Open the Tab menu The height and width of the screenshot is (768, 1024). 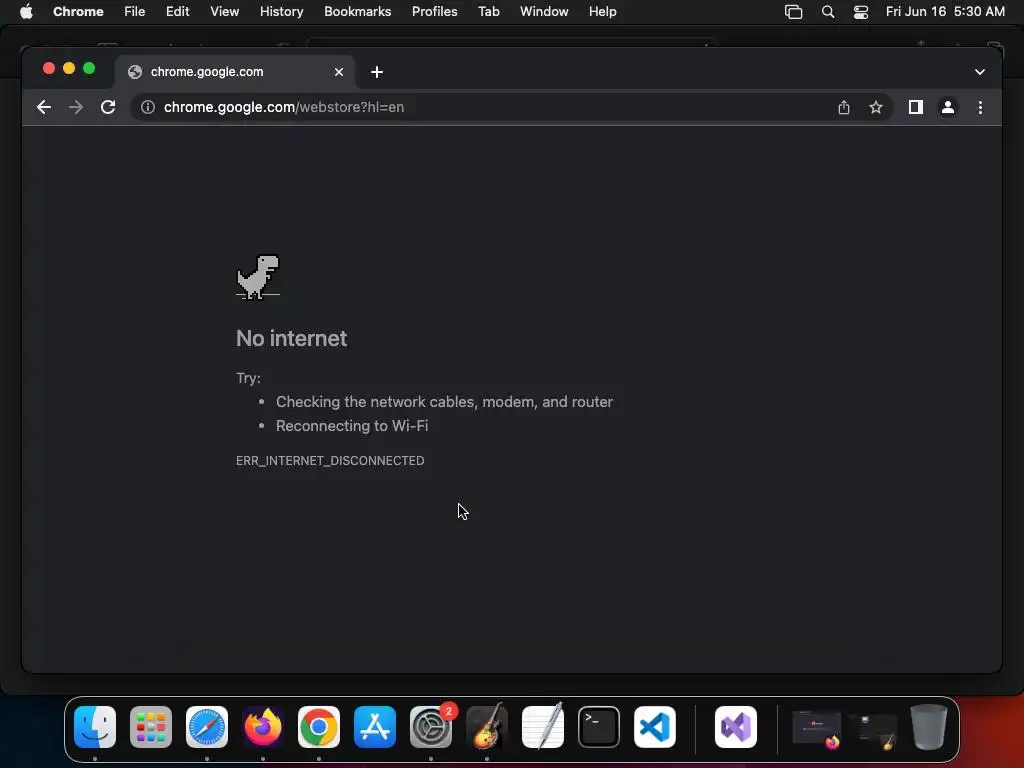click(x=488, y=12)
